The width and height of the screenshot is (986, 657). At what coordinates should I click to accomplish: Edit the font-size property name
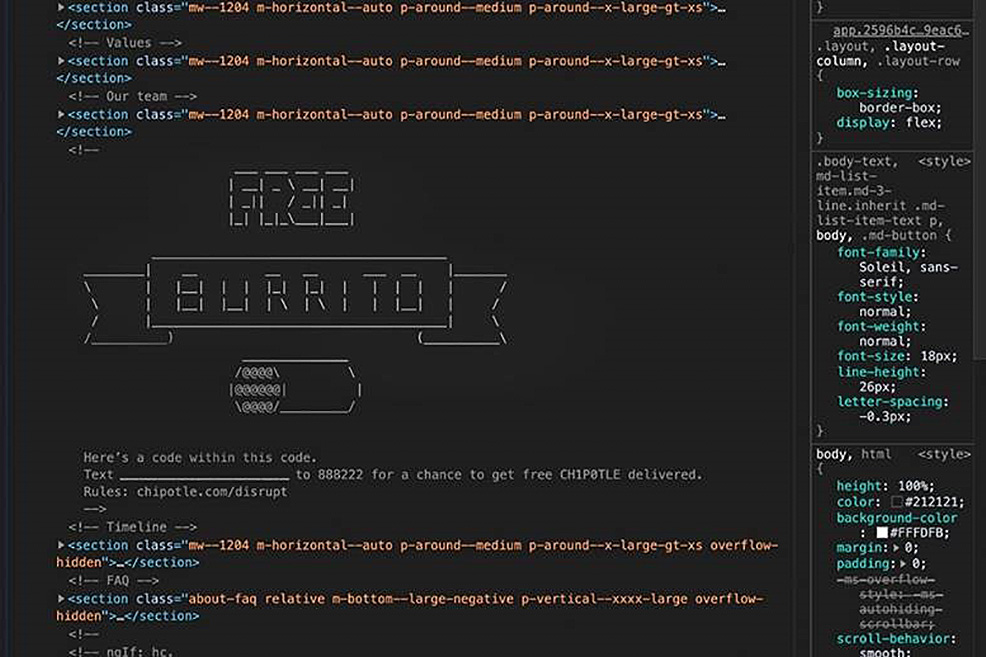point(870,356)
